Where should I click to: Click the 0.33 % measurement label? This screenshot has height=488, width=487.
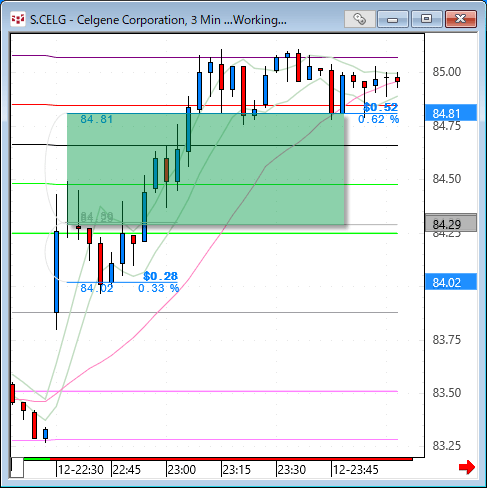(x=158, y=288)
